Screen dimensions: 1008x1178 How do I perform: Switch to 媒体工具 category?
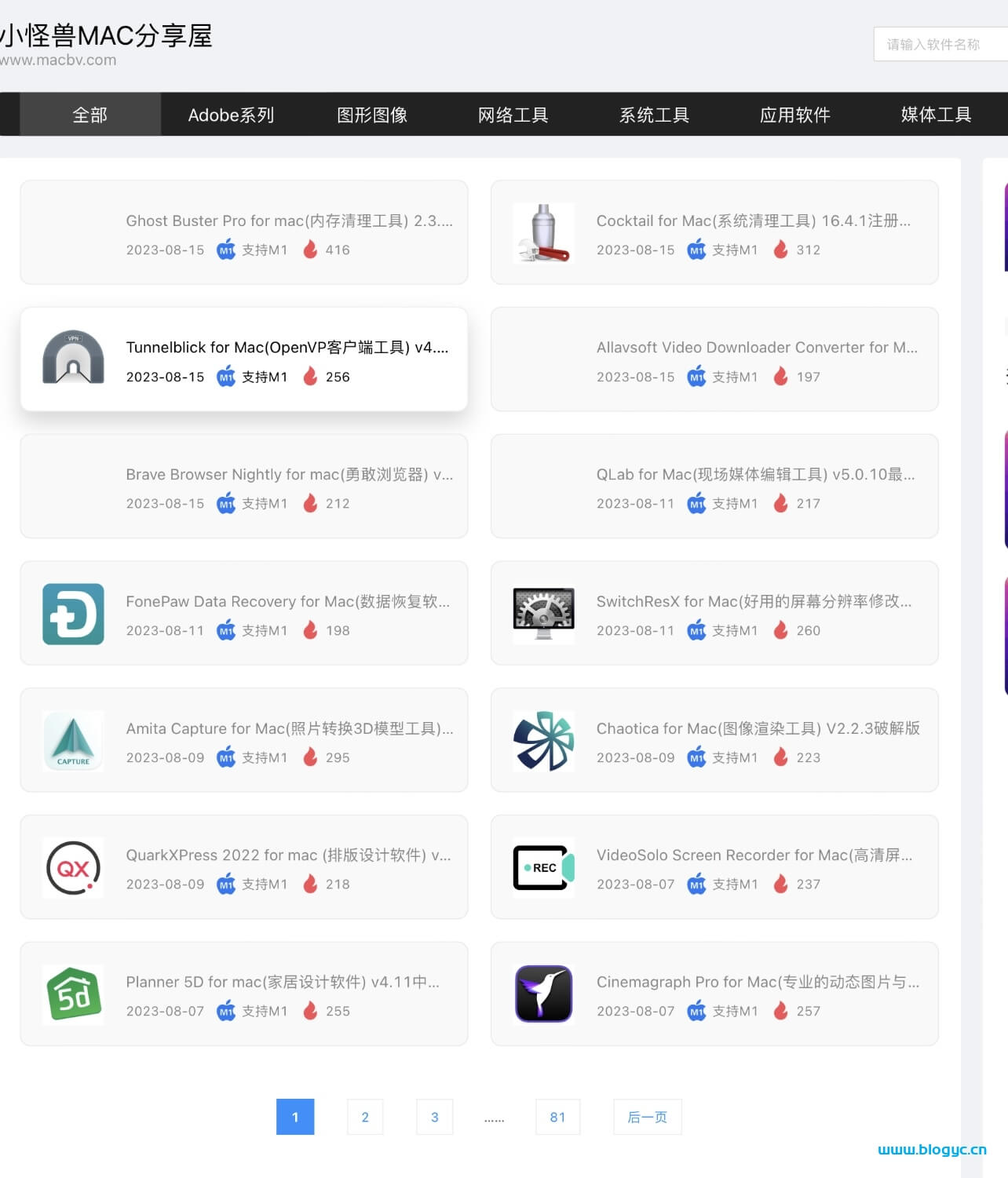point(936,115)
